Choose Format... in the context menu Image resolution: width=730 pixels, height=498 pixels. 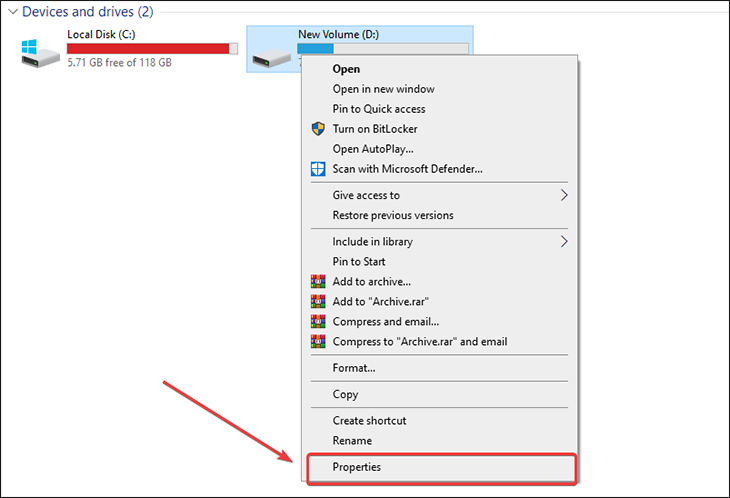tap(354, 368)
